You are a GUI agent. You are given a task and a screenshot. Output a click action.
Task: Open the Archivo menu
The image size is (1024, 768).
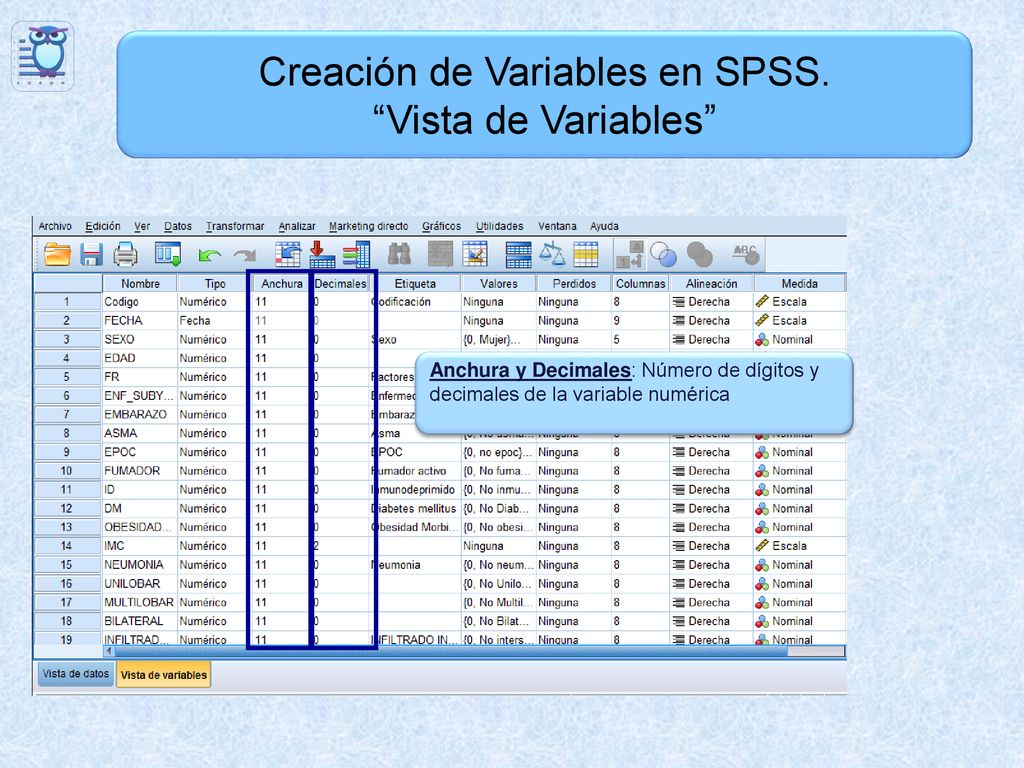[55, 226]
